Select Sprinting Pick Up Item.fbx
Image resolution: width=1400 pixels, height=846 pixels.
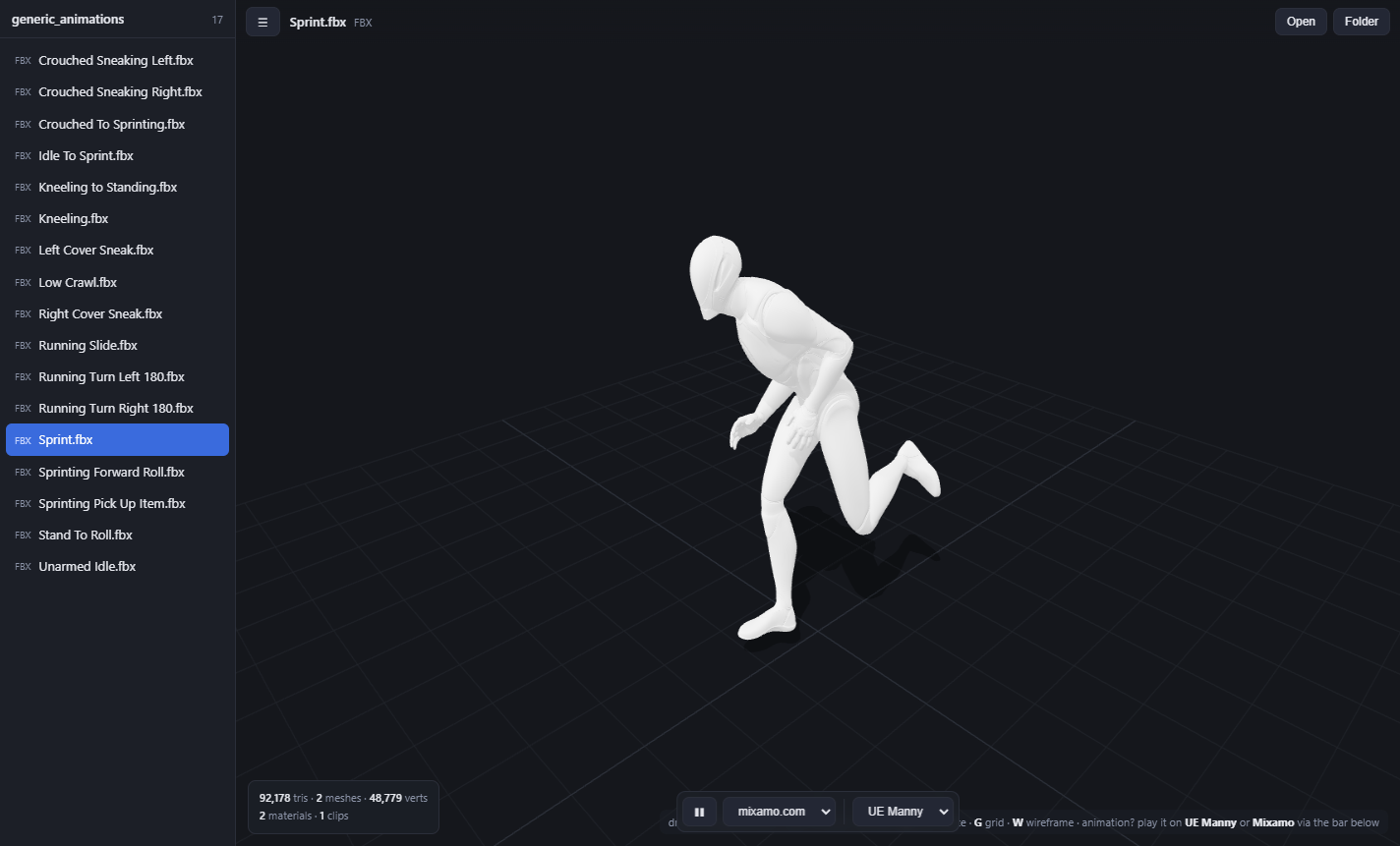118,503
